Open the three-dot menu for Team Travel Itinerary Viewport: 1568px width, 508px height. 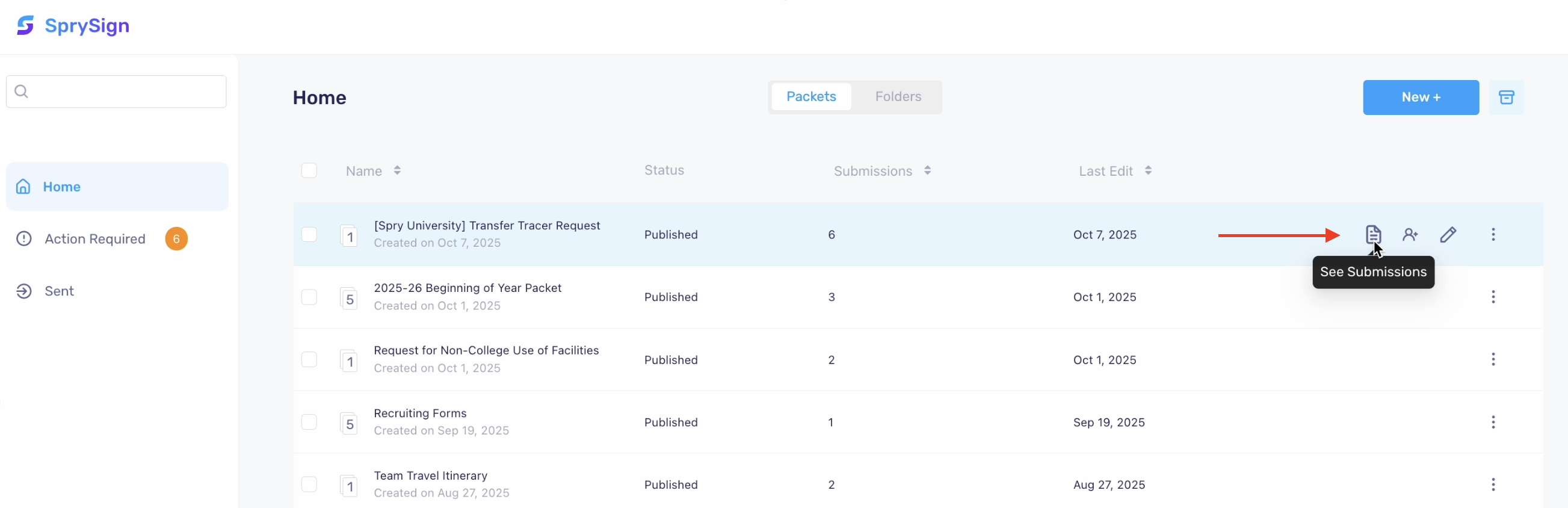coord(1493,485)
